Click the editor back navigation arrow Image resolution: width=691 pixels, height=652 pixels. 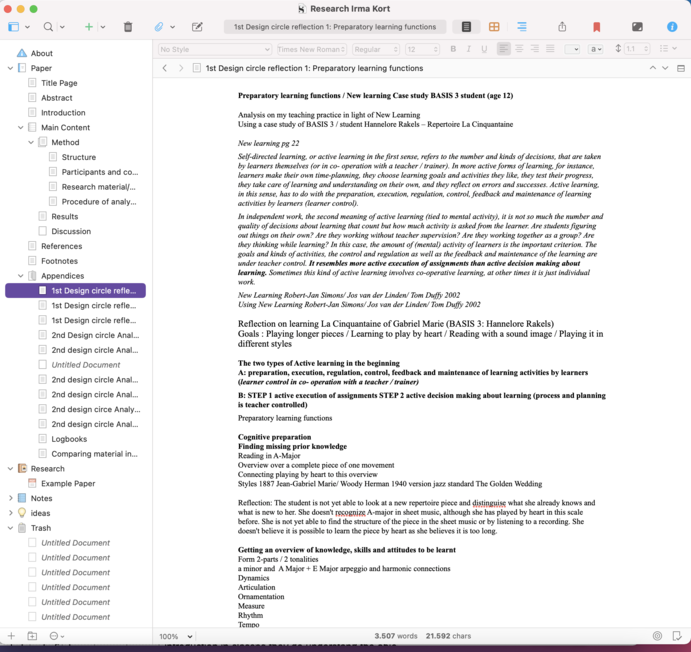(165, 68)
